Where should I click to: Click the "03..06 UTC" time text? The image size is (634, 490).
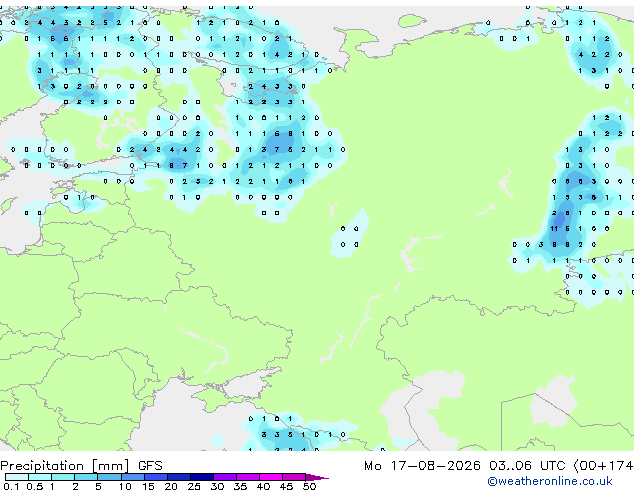point(527,466)
